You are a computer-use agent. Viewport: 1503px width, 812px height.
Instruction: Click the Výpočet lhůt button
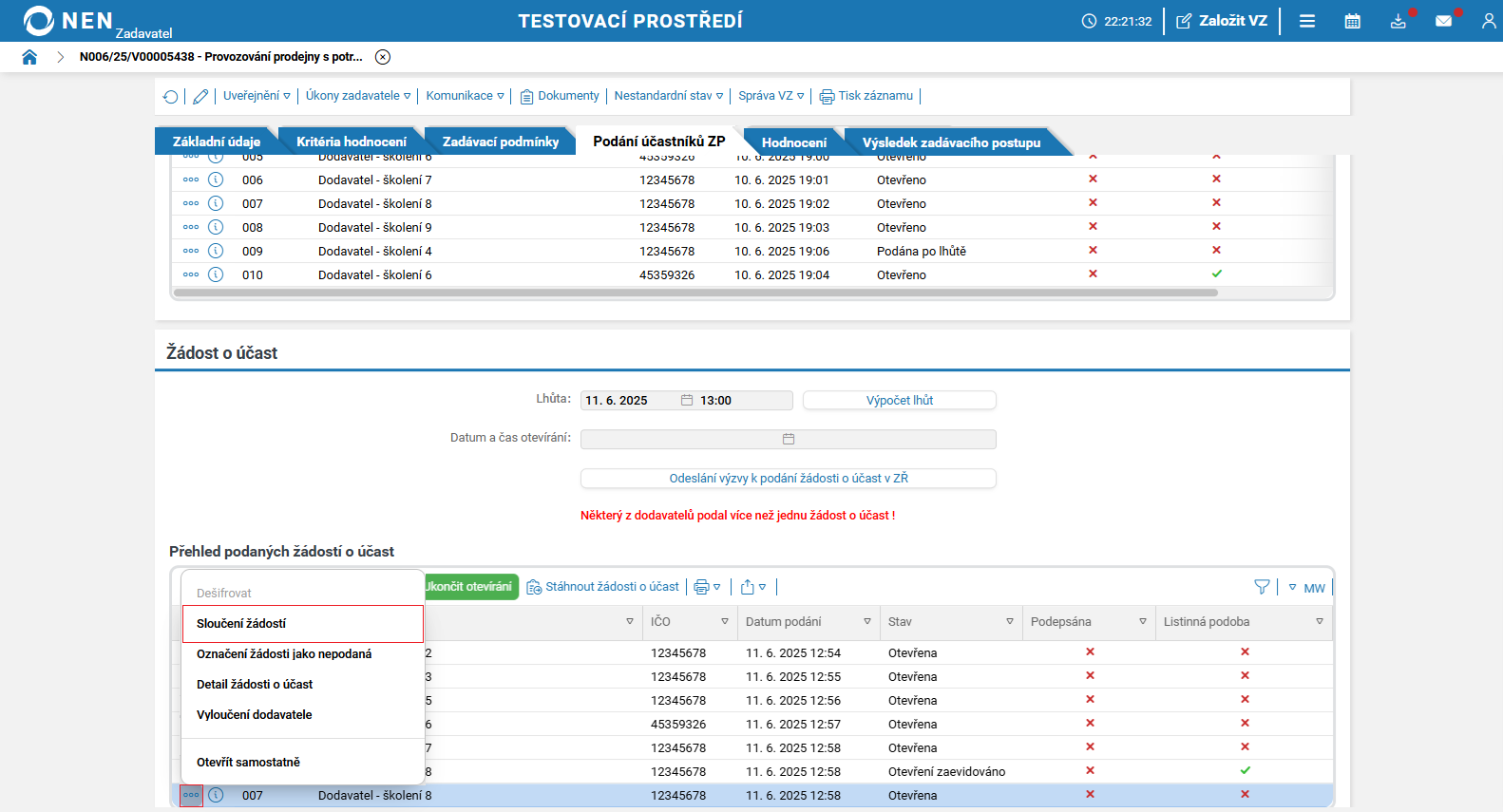click(x=899, y=401)
